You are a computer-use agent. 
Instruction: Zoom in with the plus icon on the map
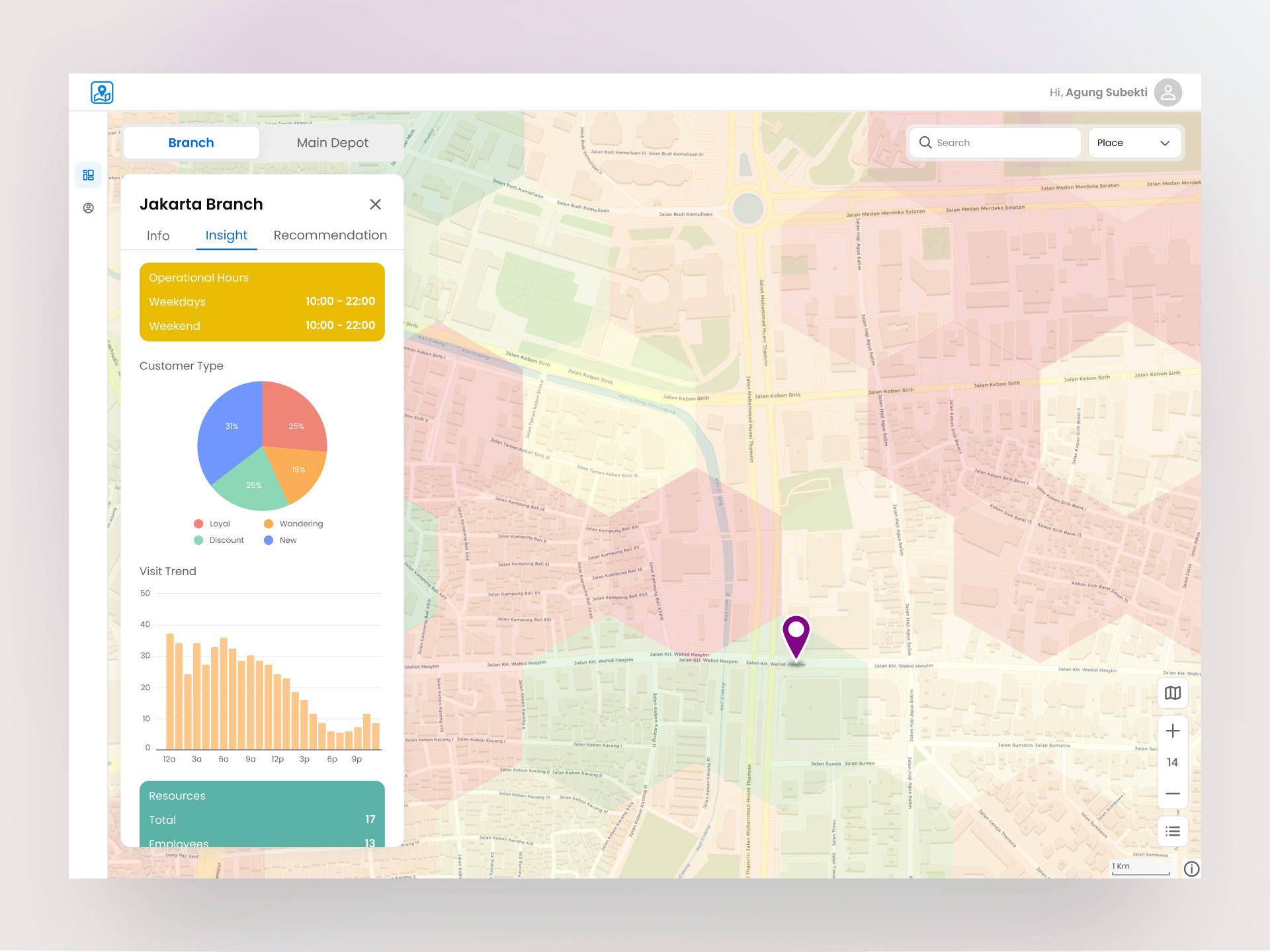pyautogui.click(x=1173, y=731)
